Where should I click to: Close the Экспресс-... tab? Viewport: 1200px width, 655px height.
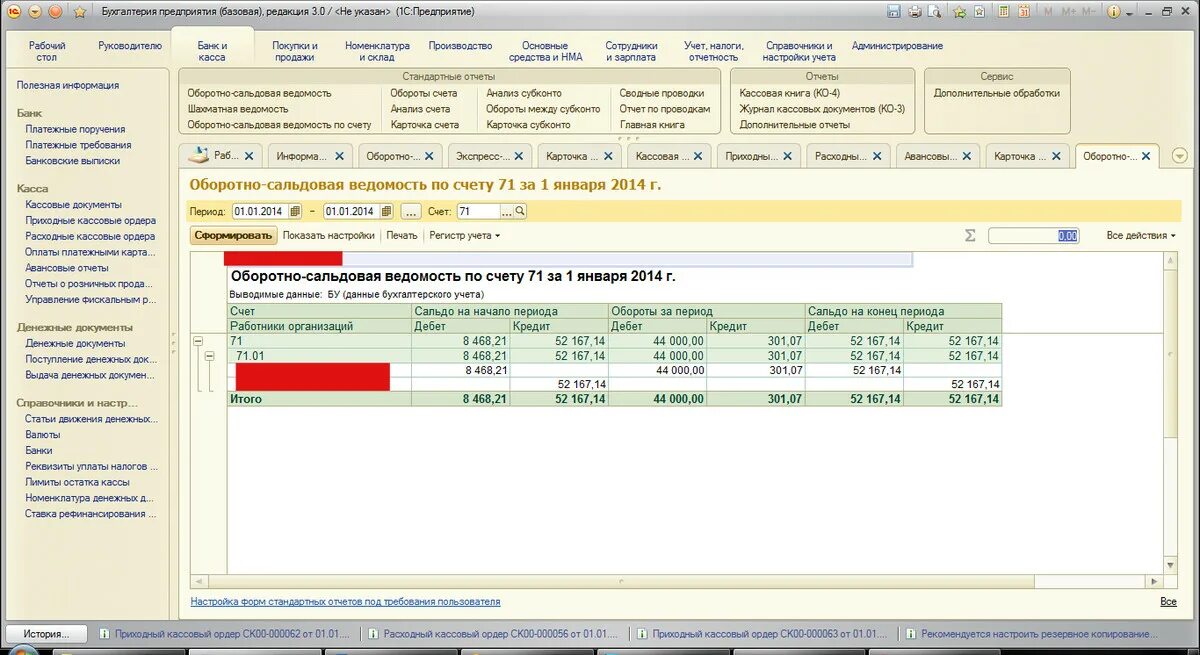(x=519, y=156)
